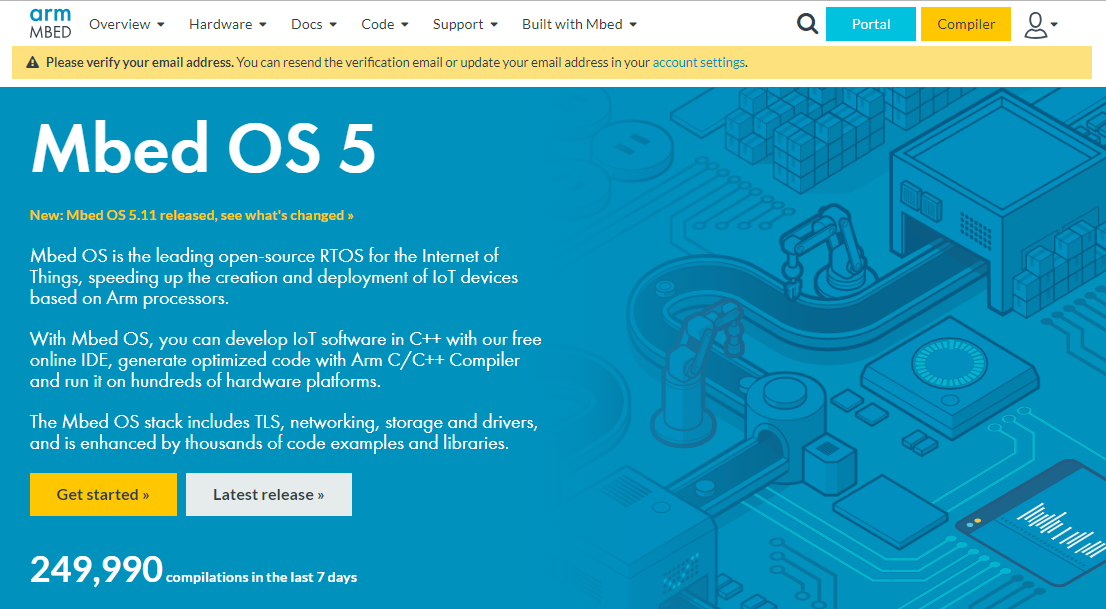Open the user account profile icon
Viewport: 1106px width, 609px height.
click(x=1040, y=25)
